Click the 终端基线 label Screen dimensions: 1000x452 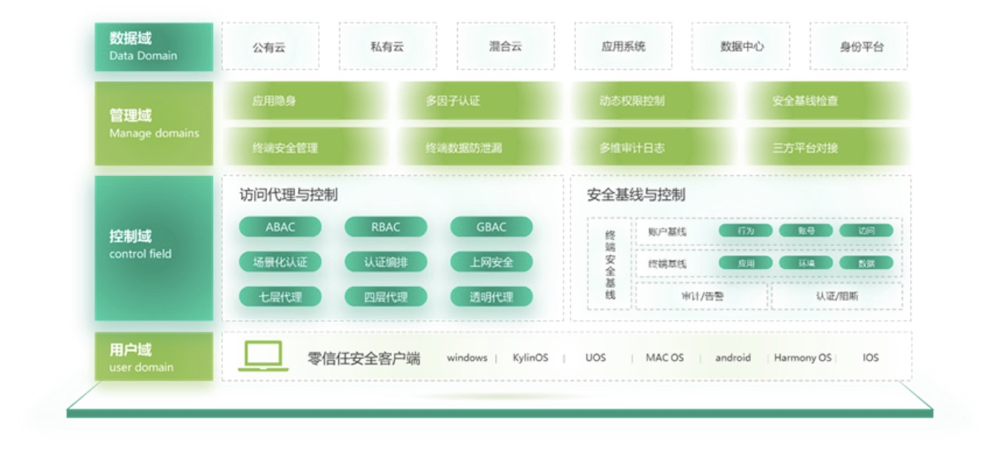pyautogui.click(x=667, y=263)
